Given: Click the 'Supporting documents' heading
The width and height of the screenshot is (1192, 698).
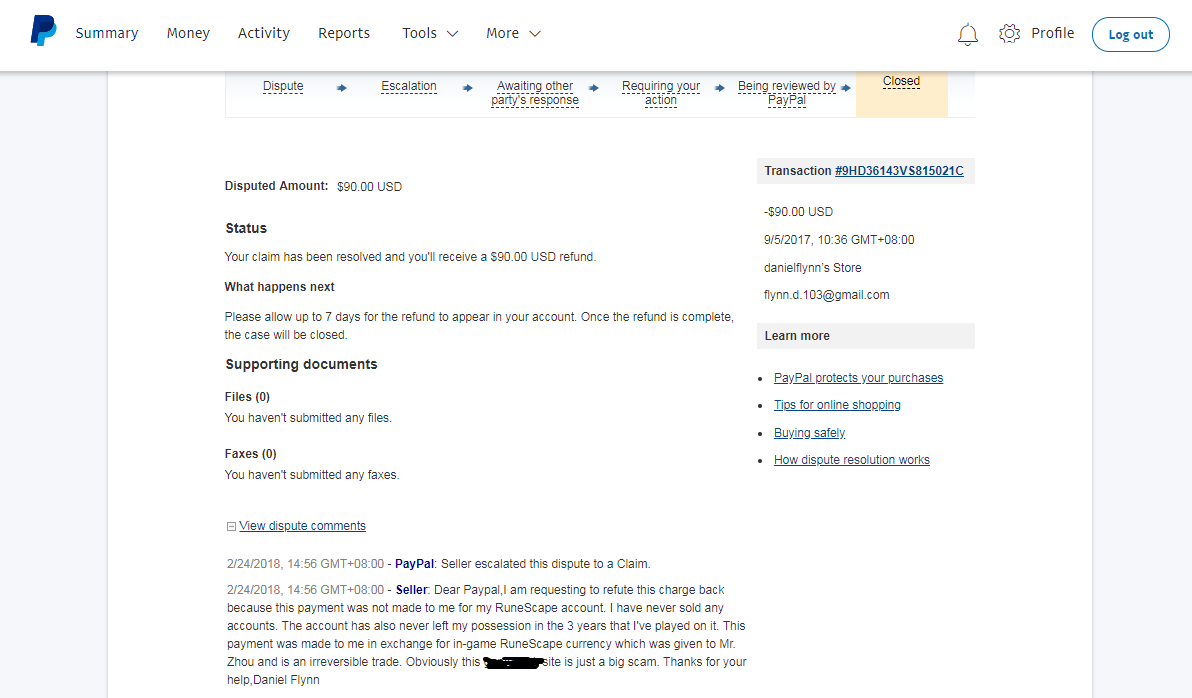Looking at the screenshot, I should 301,364.
